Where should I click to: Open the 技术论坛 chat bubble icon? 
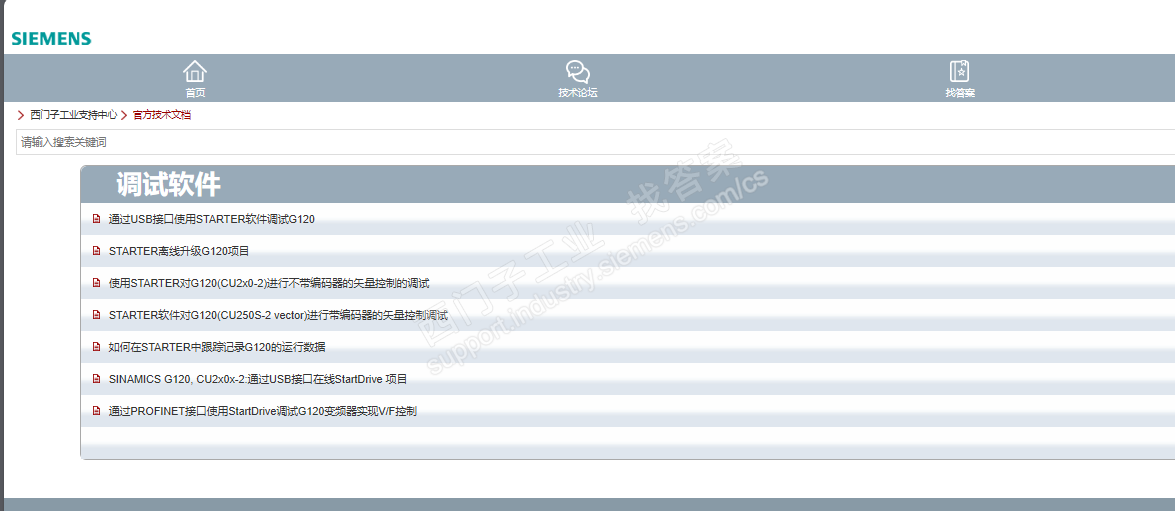click(578, 71)
